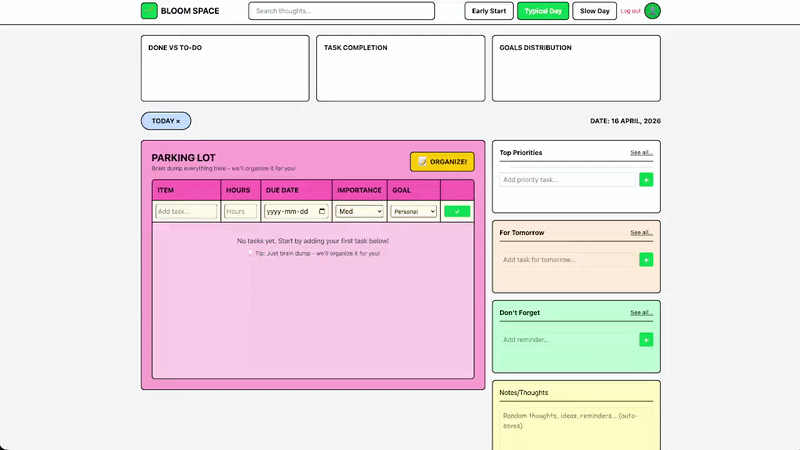Viewport: 800px width, 450px height.
Task: Focus the Search thoughts field
Action: pos(341,11)
